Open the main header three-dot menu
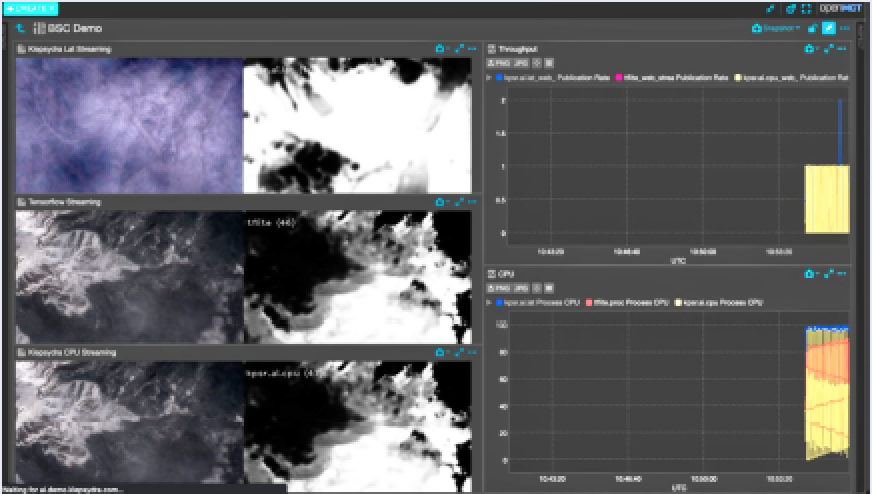The height and width of the screenshot is (494, 872). click(845, 28)
